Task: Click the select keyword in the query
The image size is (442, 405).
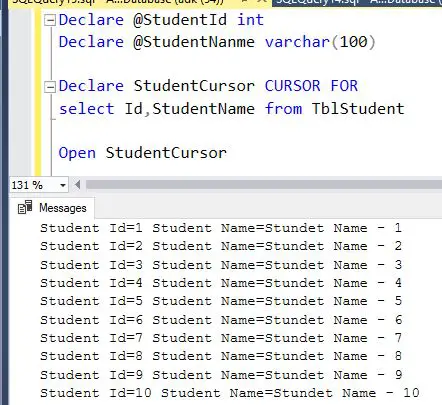Action: point(86,109)
